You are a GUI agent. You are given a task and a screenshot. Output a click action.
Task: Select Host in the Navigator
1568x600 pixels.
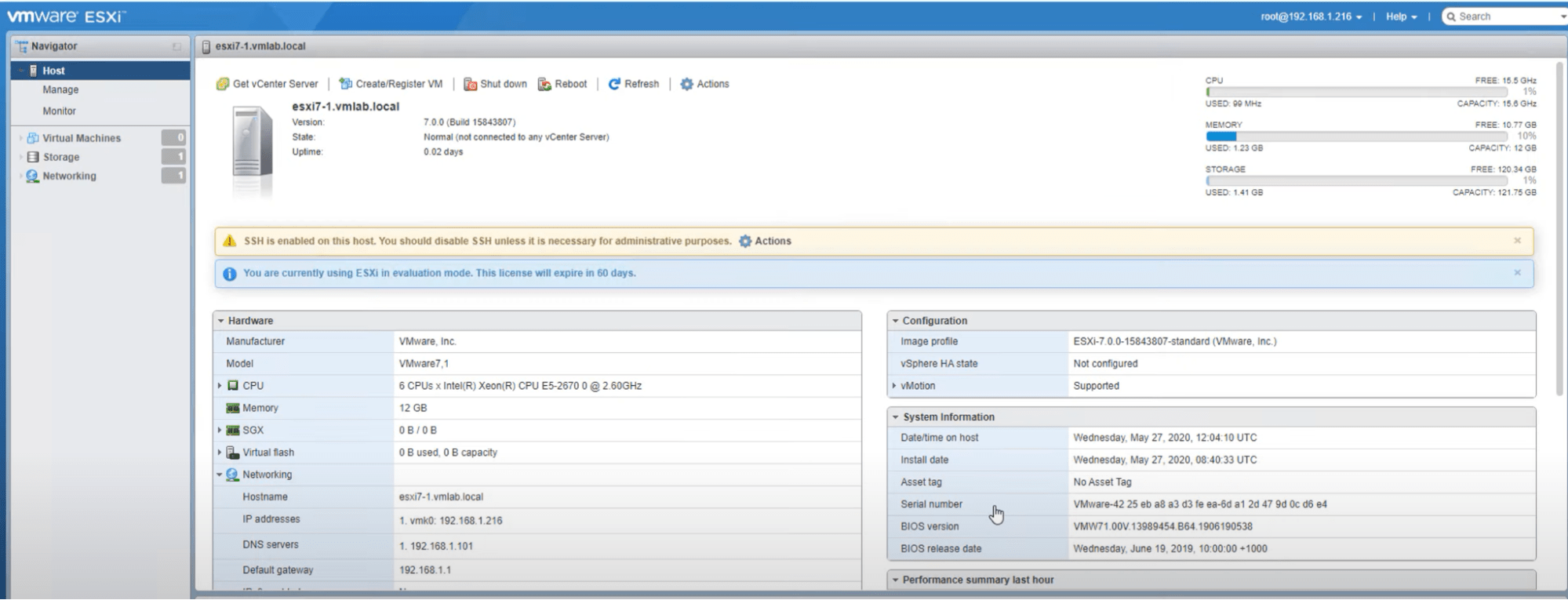coord(100,71)
